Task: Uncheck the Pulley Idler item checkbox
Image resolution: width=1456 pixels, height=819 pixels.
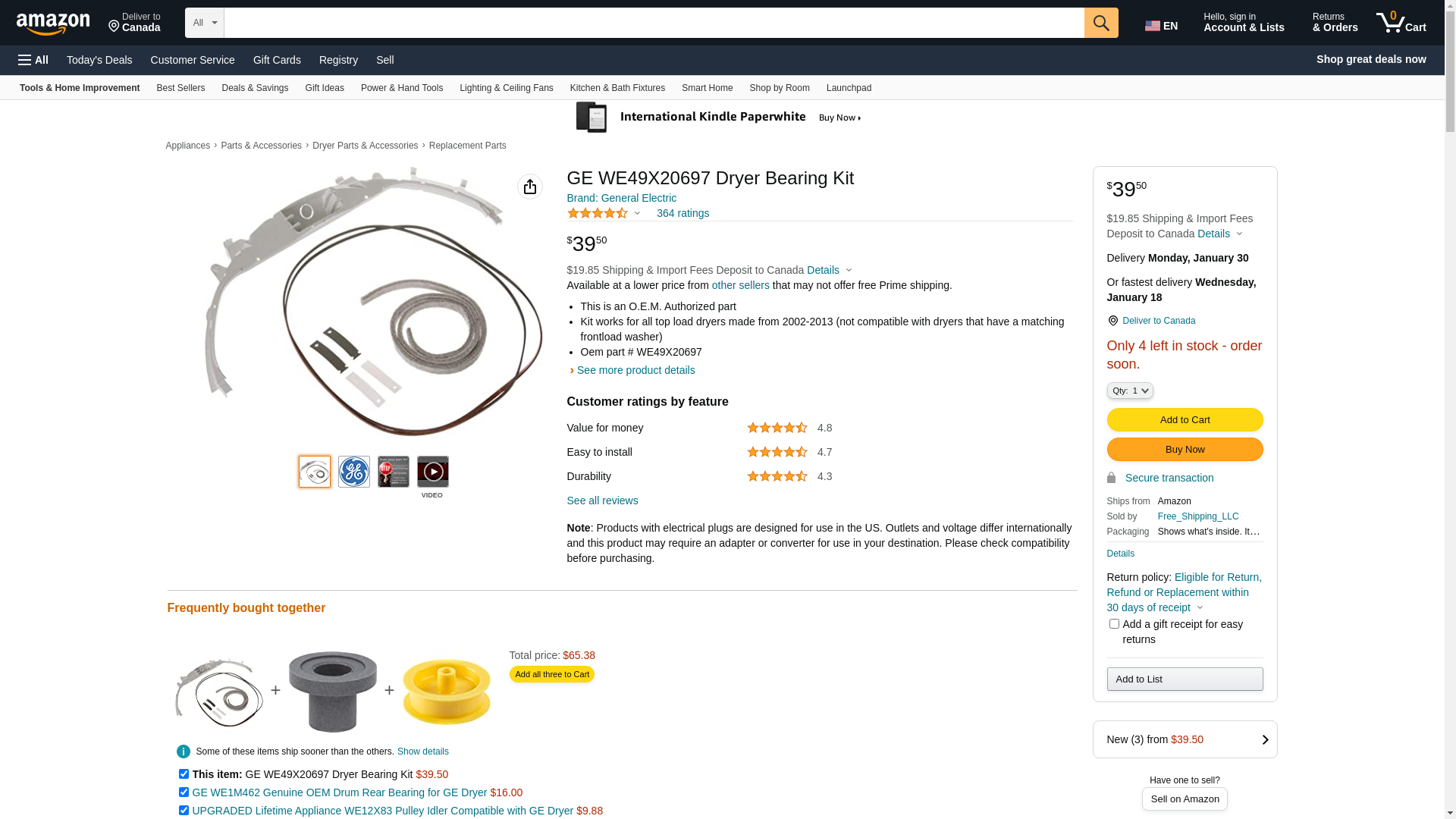Action: 184,811
